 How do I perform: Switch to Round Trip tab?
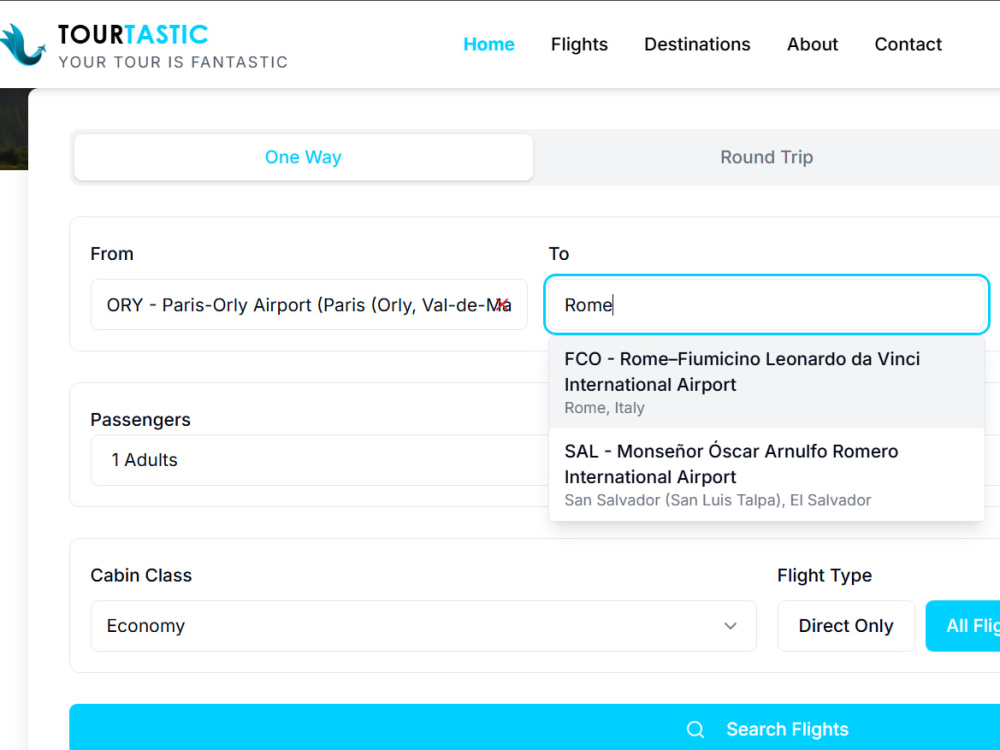pos(767,157)
